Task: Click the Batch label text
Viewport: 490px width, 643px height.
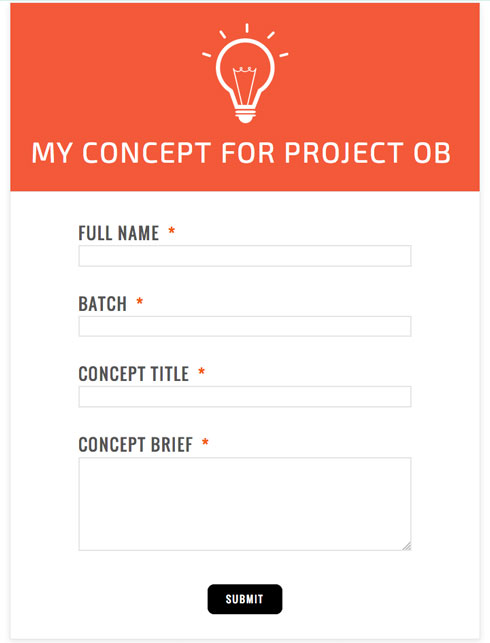Action: (103, 304)
